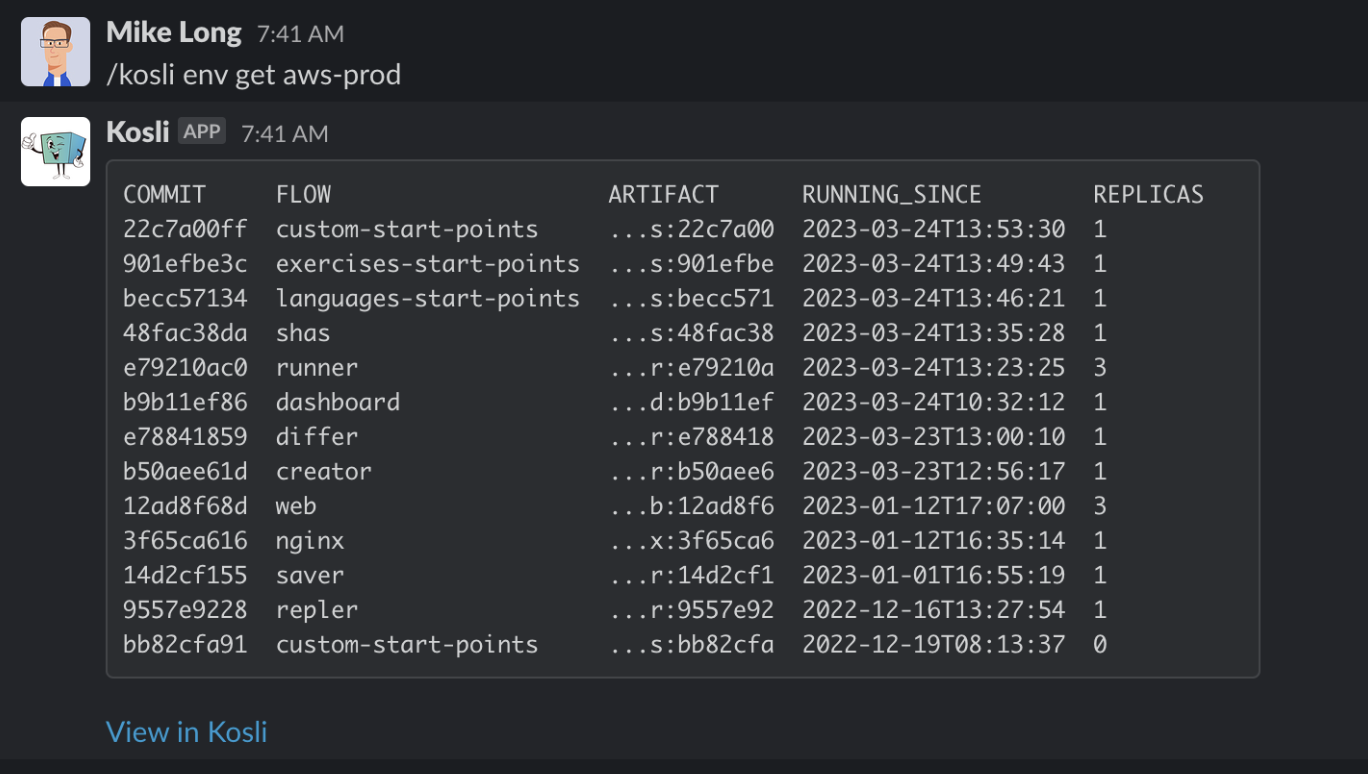
Task: Click commit hash 9557e9228
Action: (185, 610)
